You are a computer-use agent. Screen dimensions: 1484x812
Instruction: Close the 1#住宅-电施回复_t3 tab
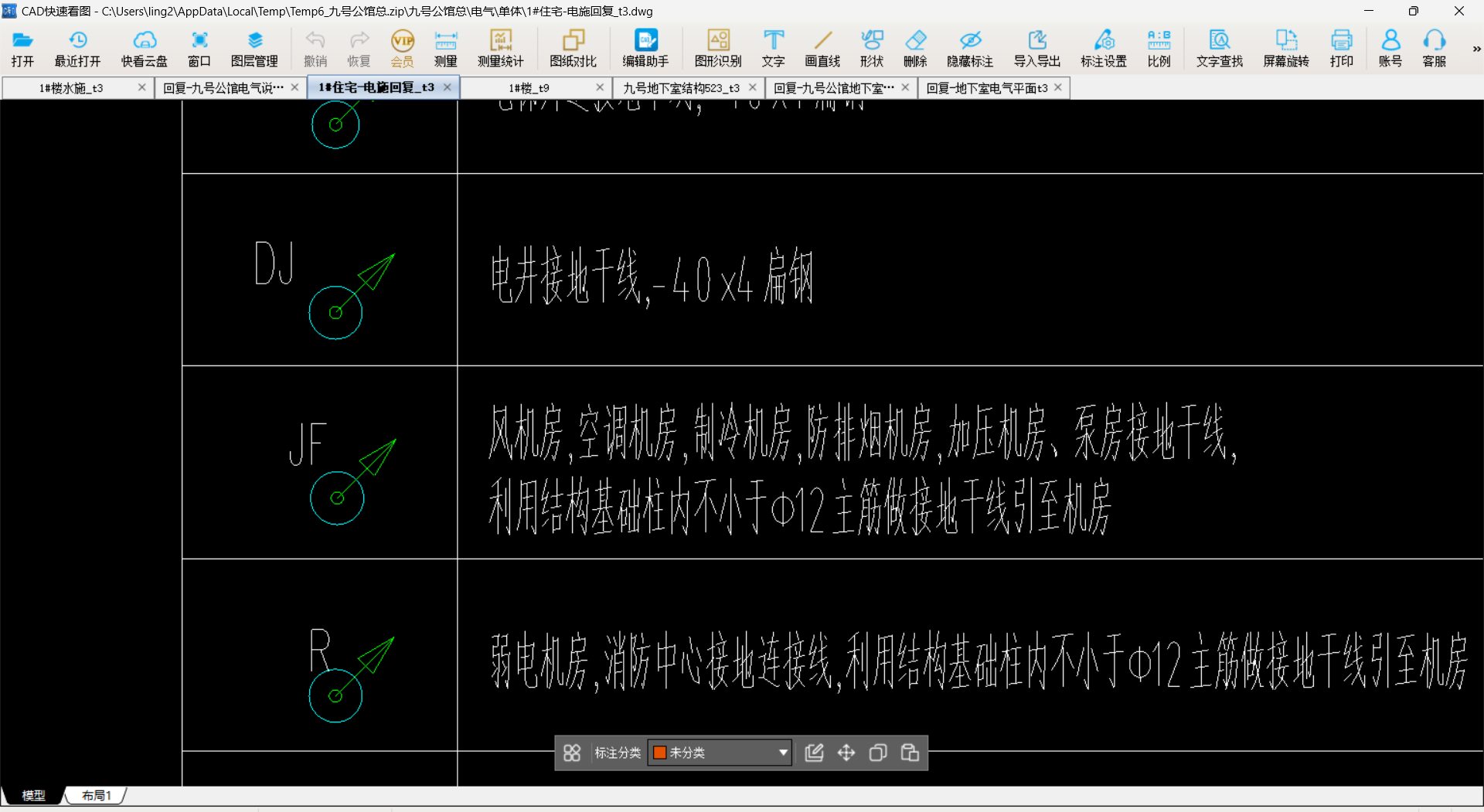(448, 87)
